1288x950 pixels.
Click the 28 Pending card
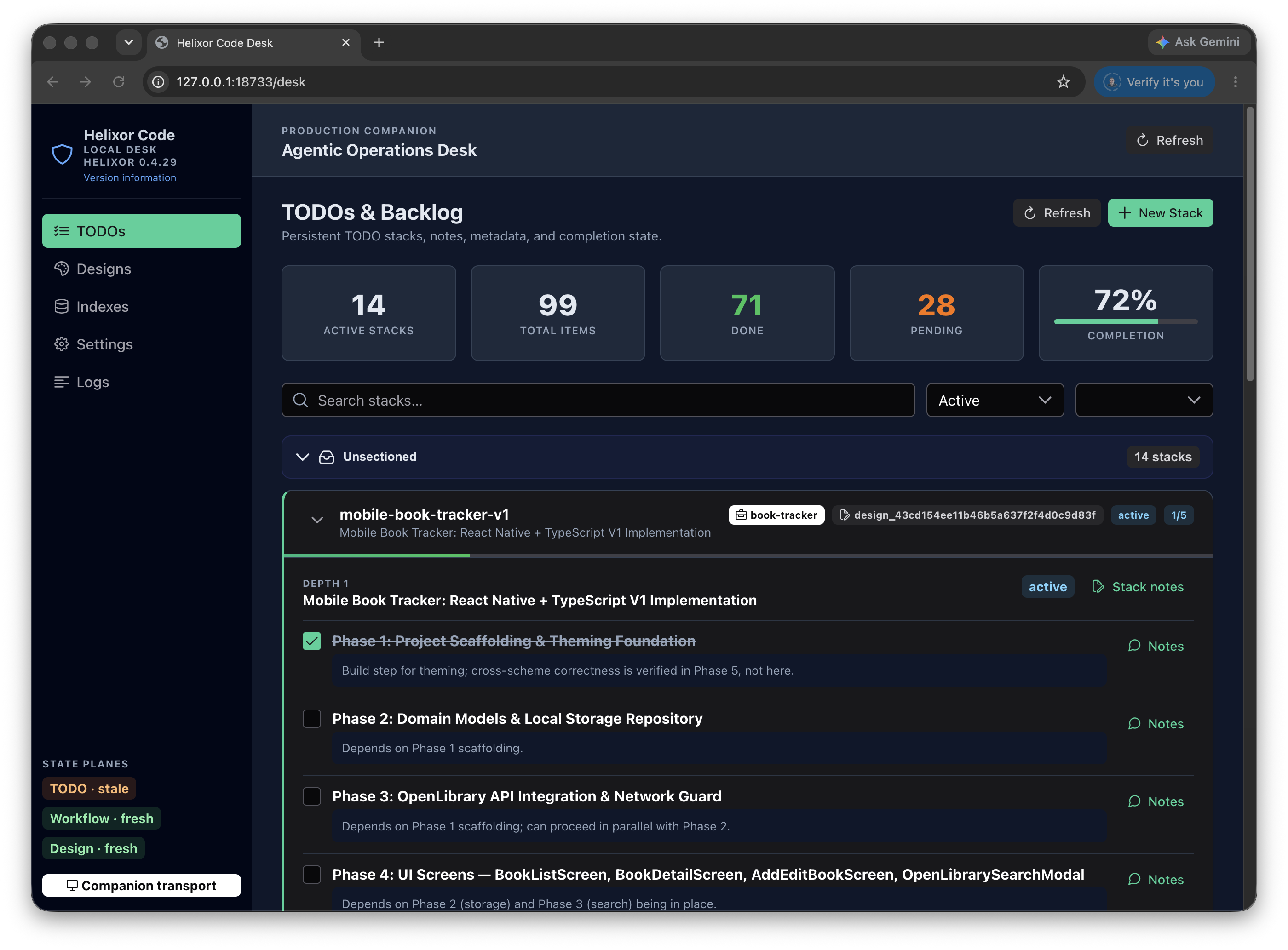coord(937,314)
